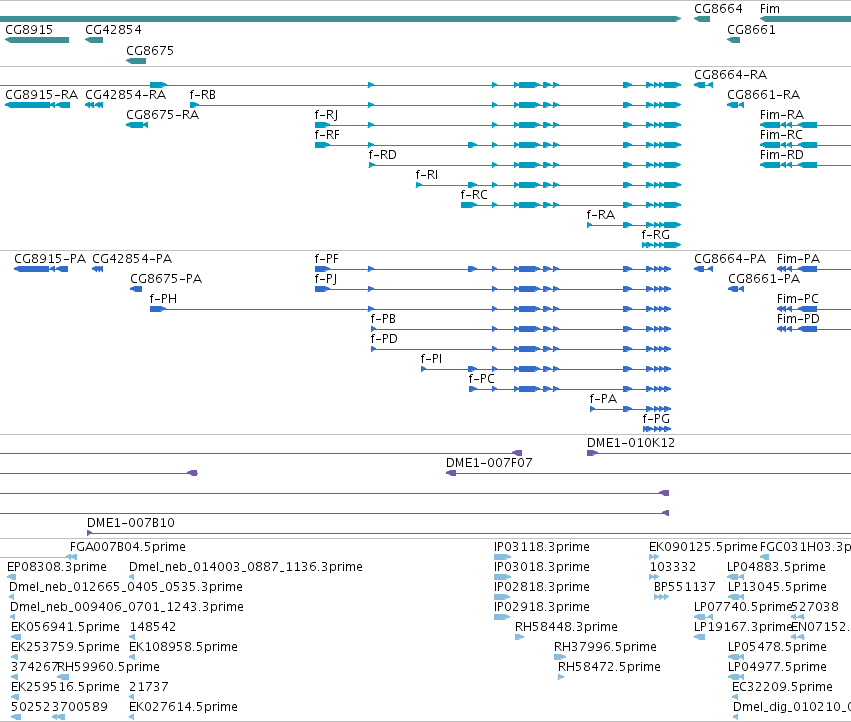The width and height of the screenshot is (851, 722).
Task: Select EST IP03118.3prime
Action: [542, 547]
